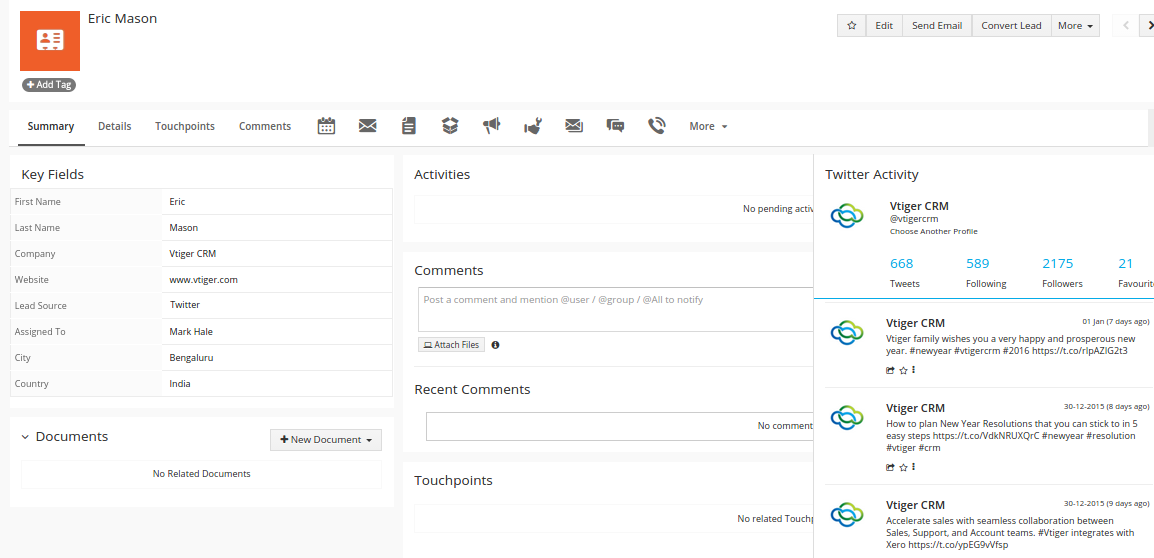
Task: Click the Choose Another Profile link
Action: point(933,232)
